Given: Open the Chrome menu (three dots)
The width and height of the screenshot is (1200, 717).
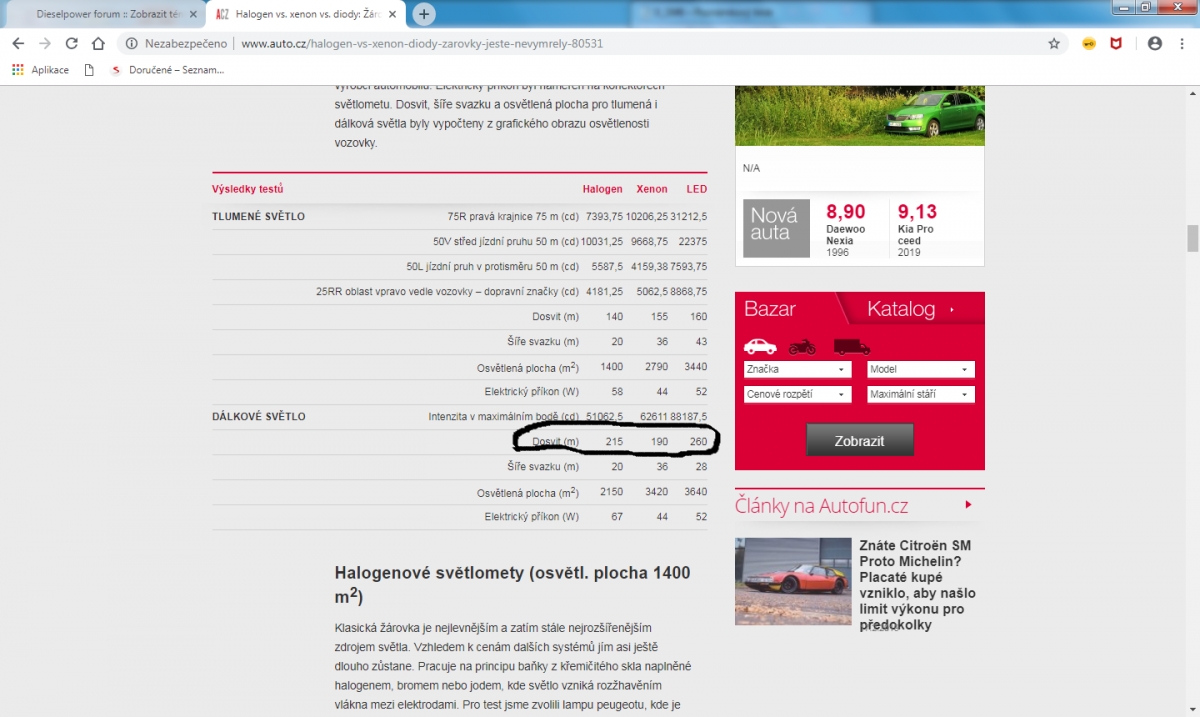Looking at the screenshot, I should pos(1182,44).
